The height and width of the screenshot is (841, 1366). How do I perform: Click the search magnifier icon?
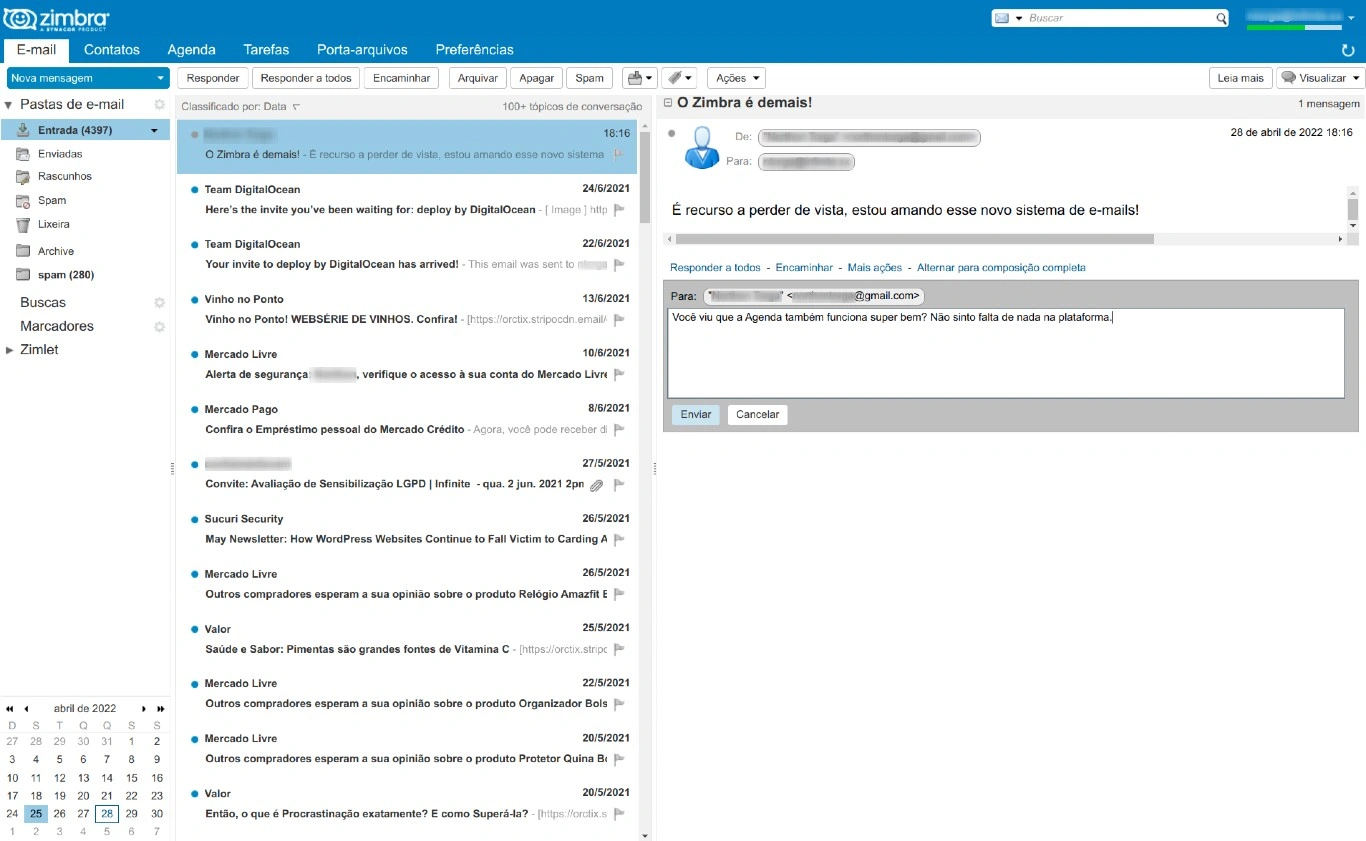1221,18
